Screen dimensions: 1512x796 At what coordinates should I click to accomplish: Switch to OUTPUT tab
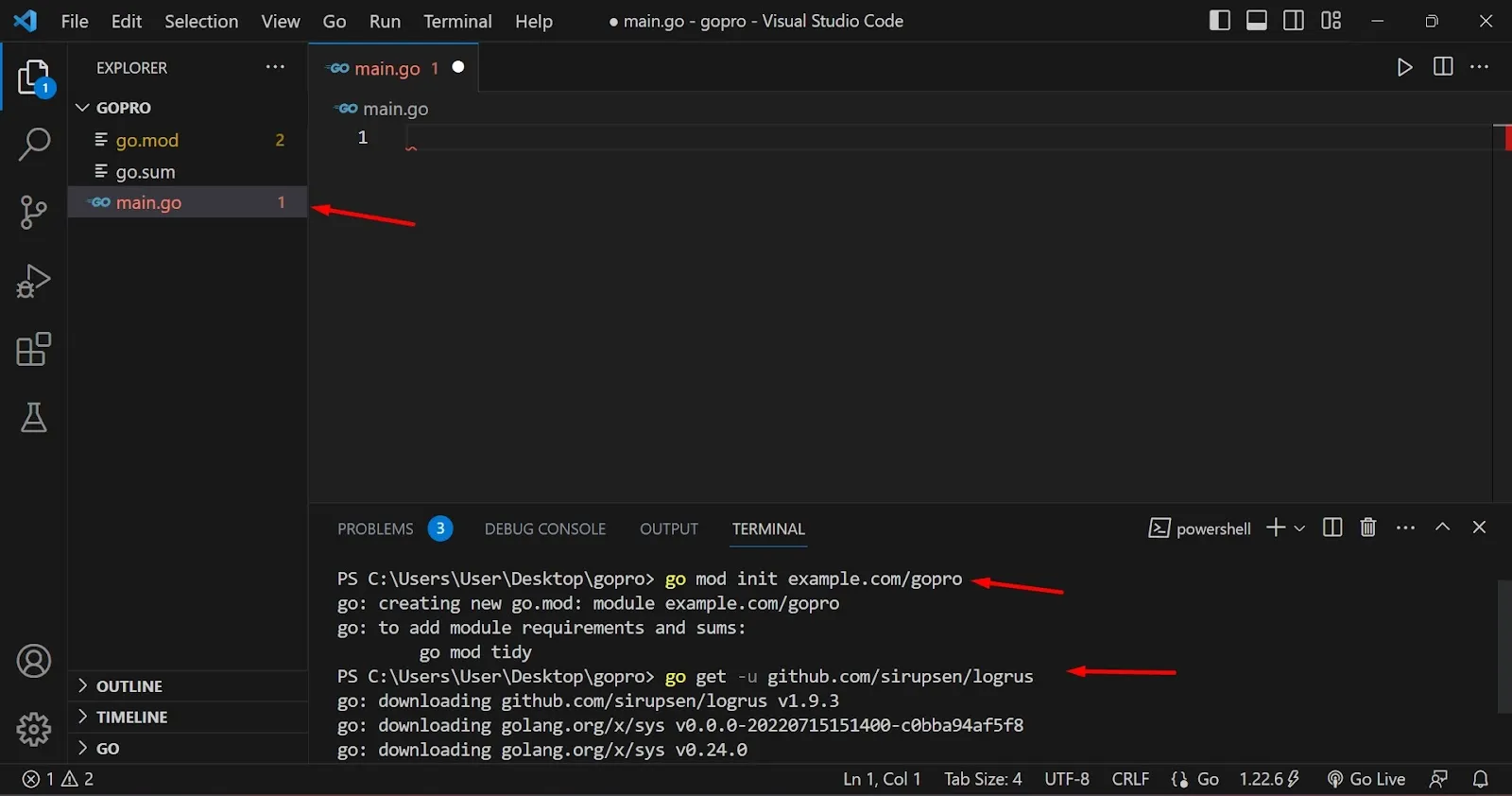[x=669, y=528]
